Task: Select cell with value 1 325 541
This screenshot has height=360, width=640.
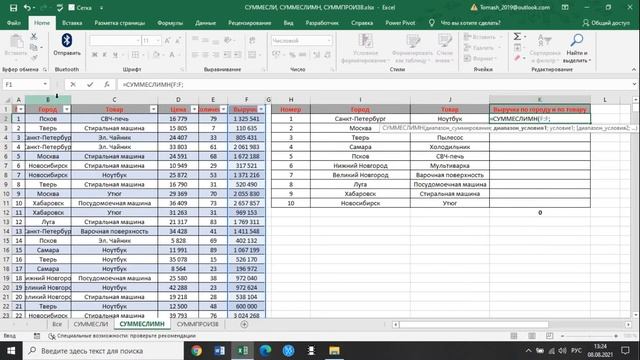Action: tap(247, 119)
